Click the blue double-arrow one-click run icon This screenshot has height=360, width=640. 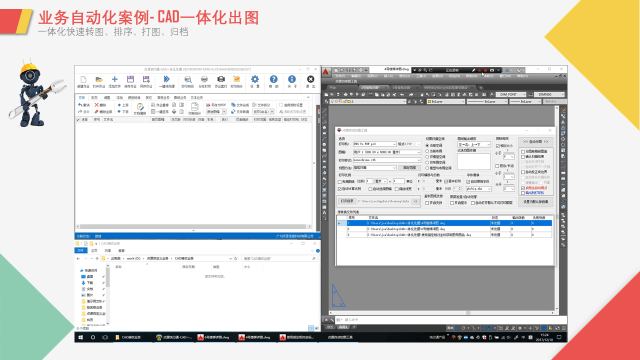coord(167,79)
